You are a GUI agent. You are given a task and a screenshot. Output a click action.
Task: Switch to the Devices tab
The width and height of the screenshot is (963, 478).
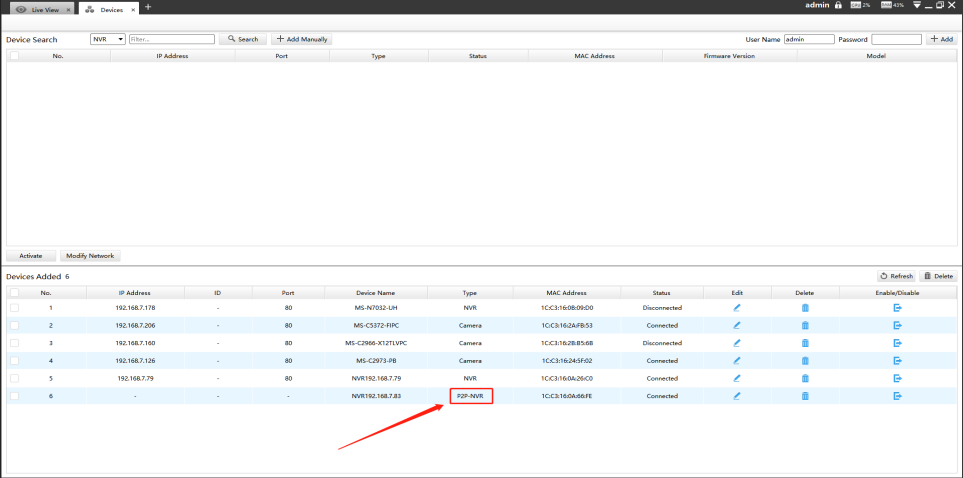[108, 10]
